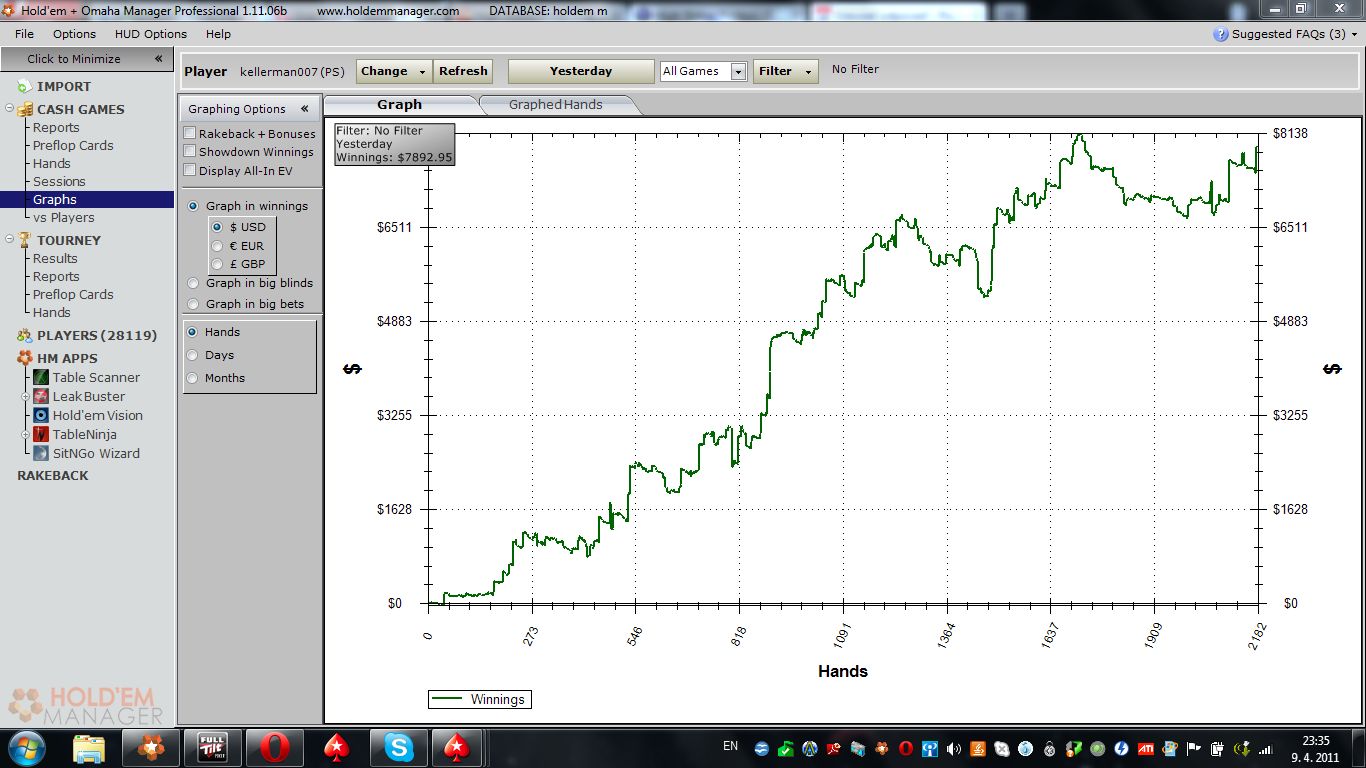
Task: Select Sessions in the Cash Games tree
Action: (59, 181)
